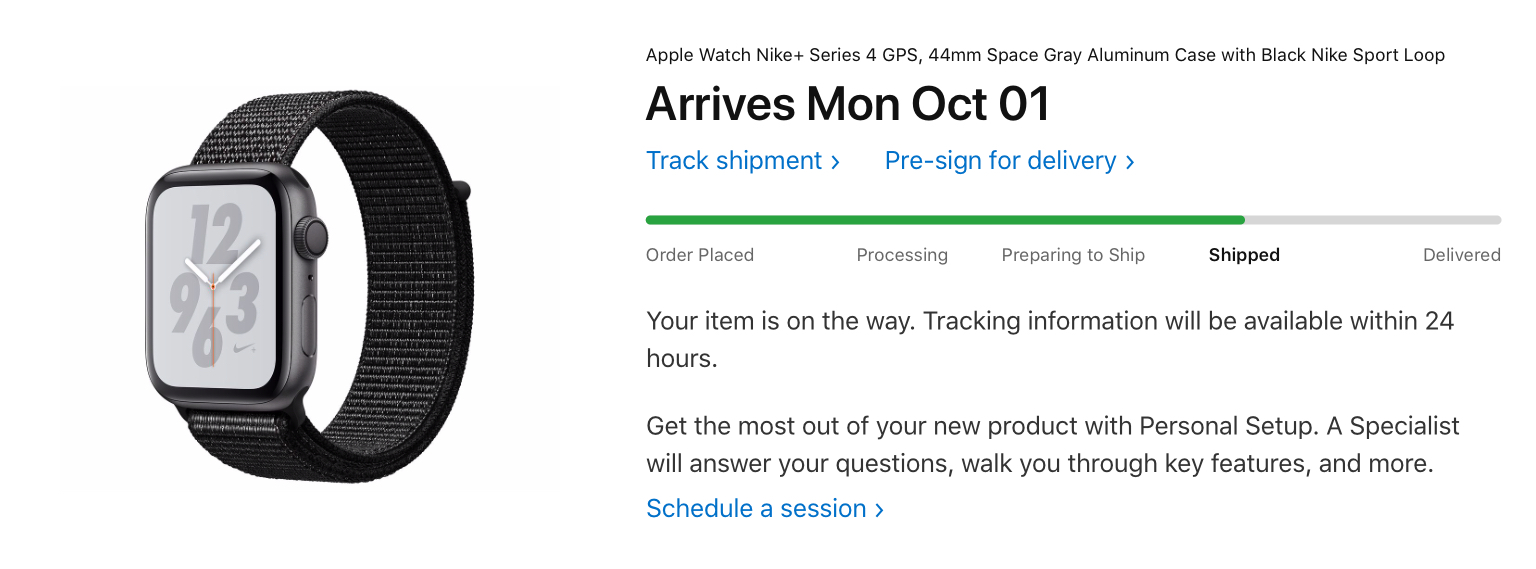This screenshot has height=569, width=1536.
Task: Select the Preparing to Ship step
Action: 1073,255
